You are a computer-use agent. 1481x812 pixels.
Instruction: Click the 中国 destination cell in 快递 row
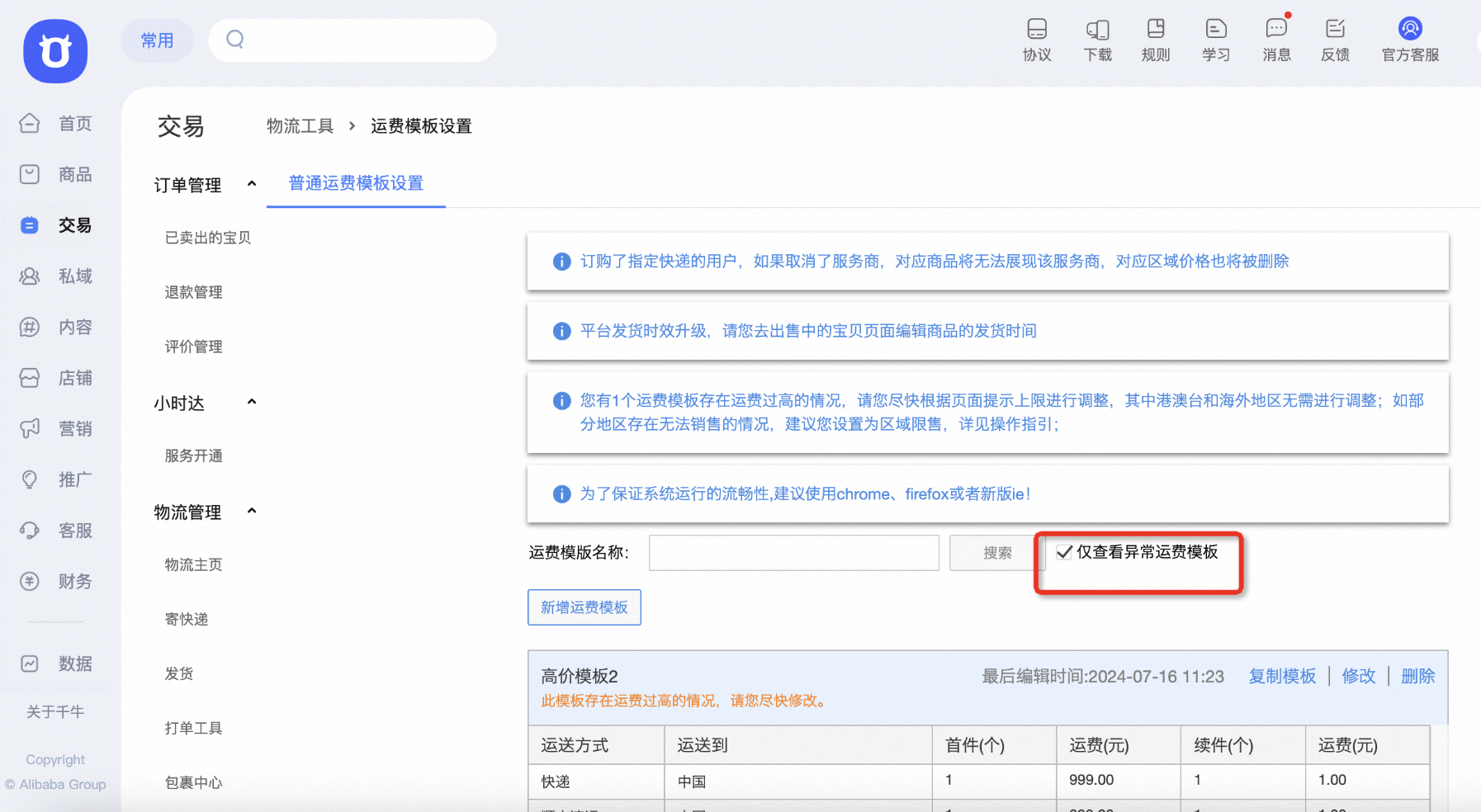798,781
